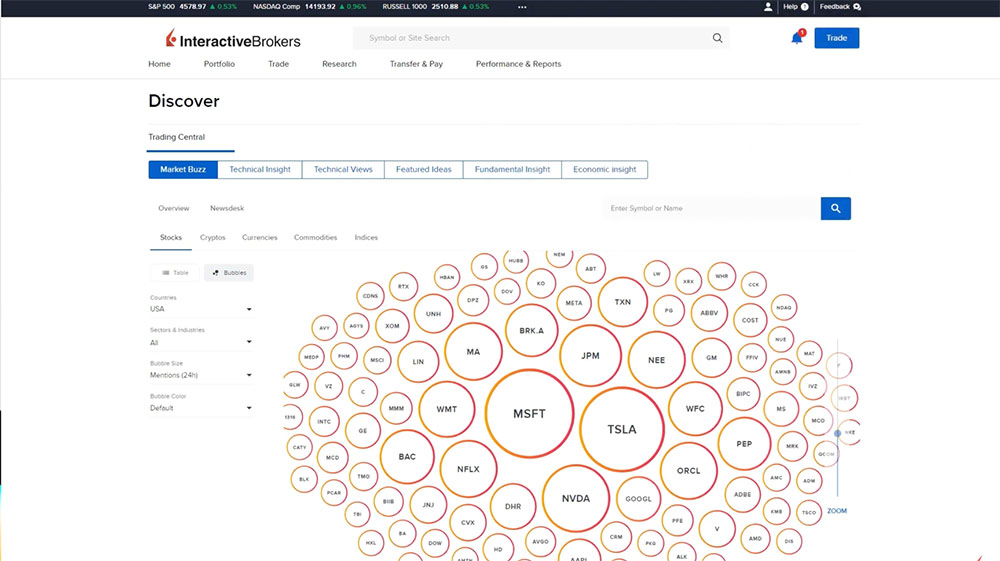
Task: Go to Home menu
Action: (x=159, y=64)
